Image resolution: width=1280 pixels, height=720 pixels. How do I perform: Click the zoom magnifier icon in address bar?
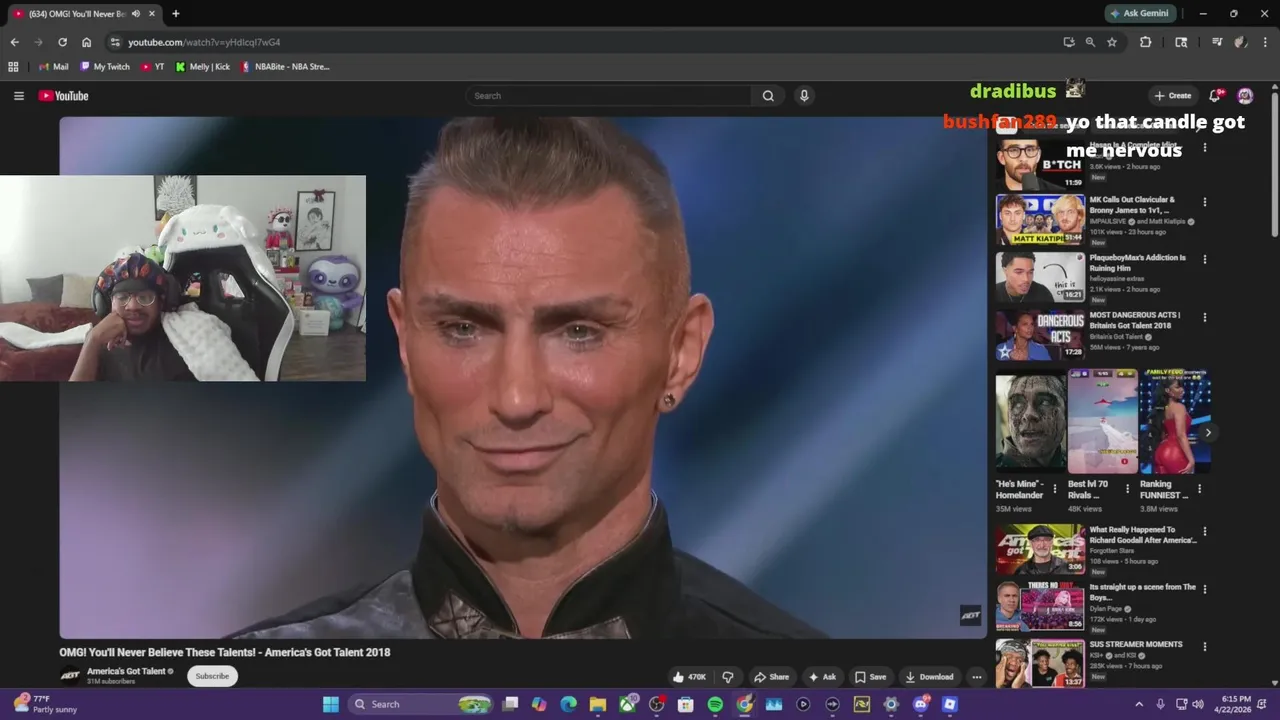tap(1090, 42)
